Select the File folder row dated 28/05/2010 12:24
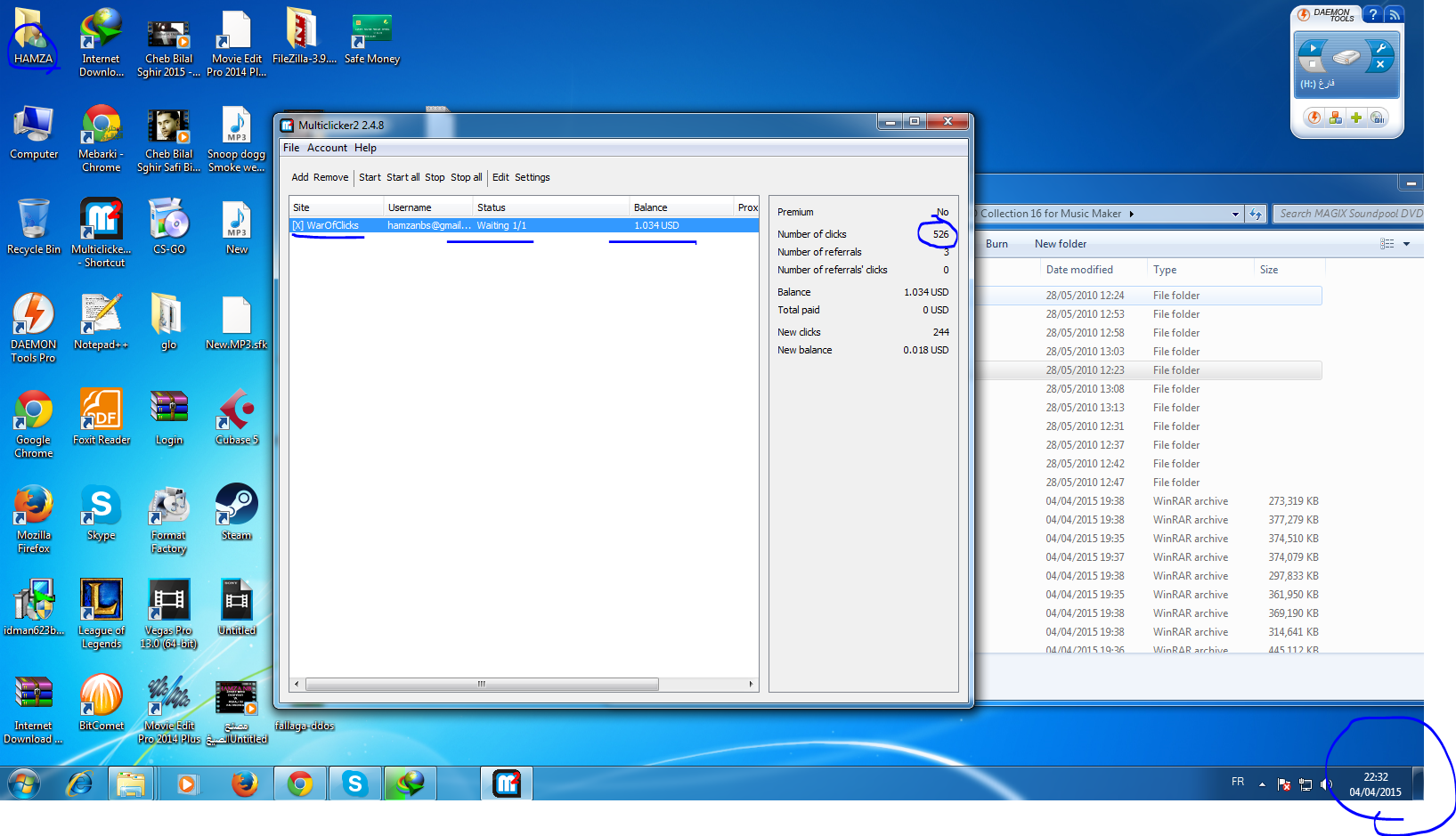This screenshot has height=836, width=1456. [x=1149, y=296]
